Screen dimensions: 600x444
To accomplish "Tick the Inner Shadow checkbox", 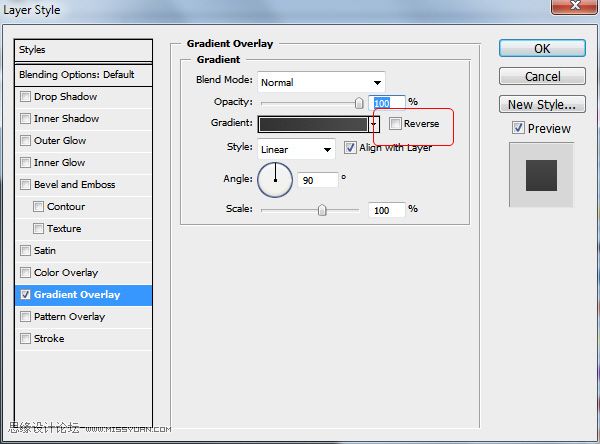I will [25, 119].
